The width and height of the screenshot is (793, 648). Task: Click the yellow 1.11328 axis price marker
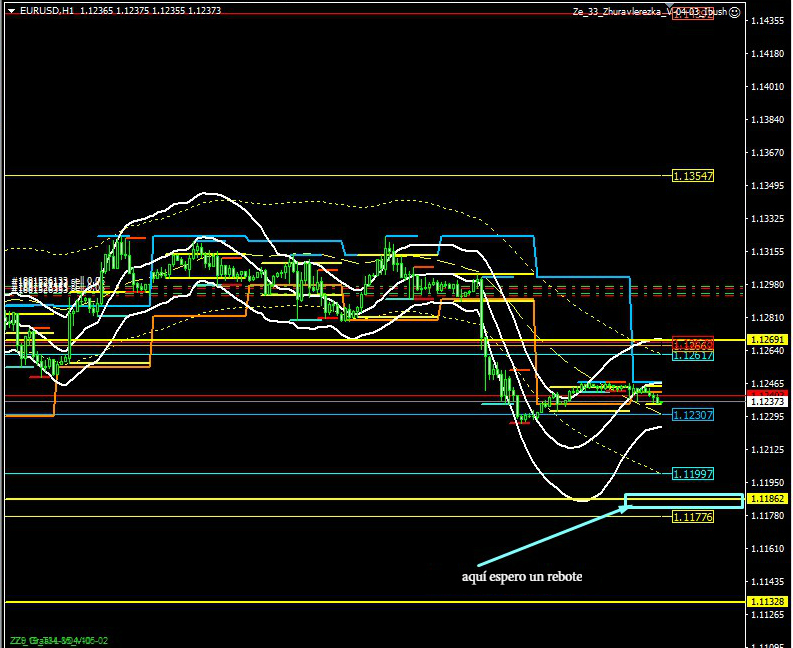click(x=767, y=601)
